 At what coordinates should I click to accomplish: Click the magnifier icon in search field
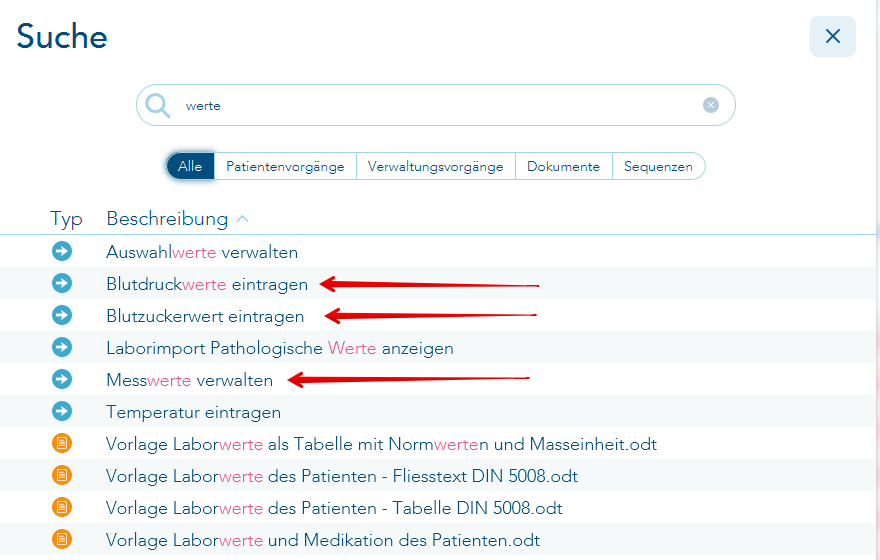point(158,105)
